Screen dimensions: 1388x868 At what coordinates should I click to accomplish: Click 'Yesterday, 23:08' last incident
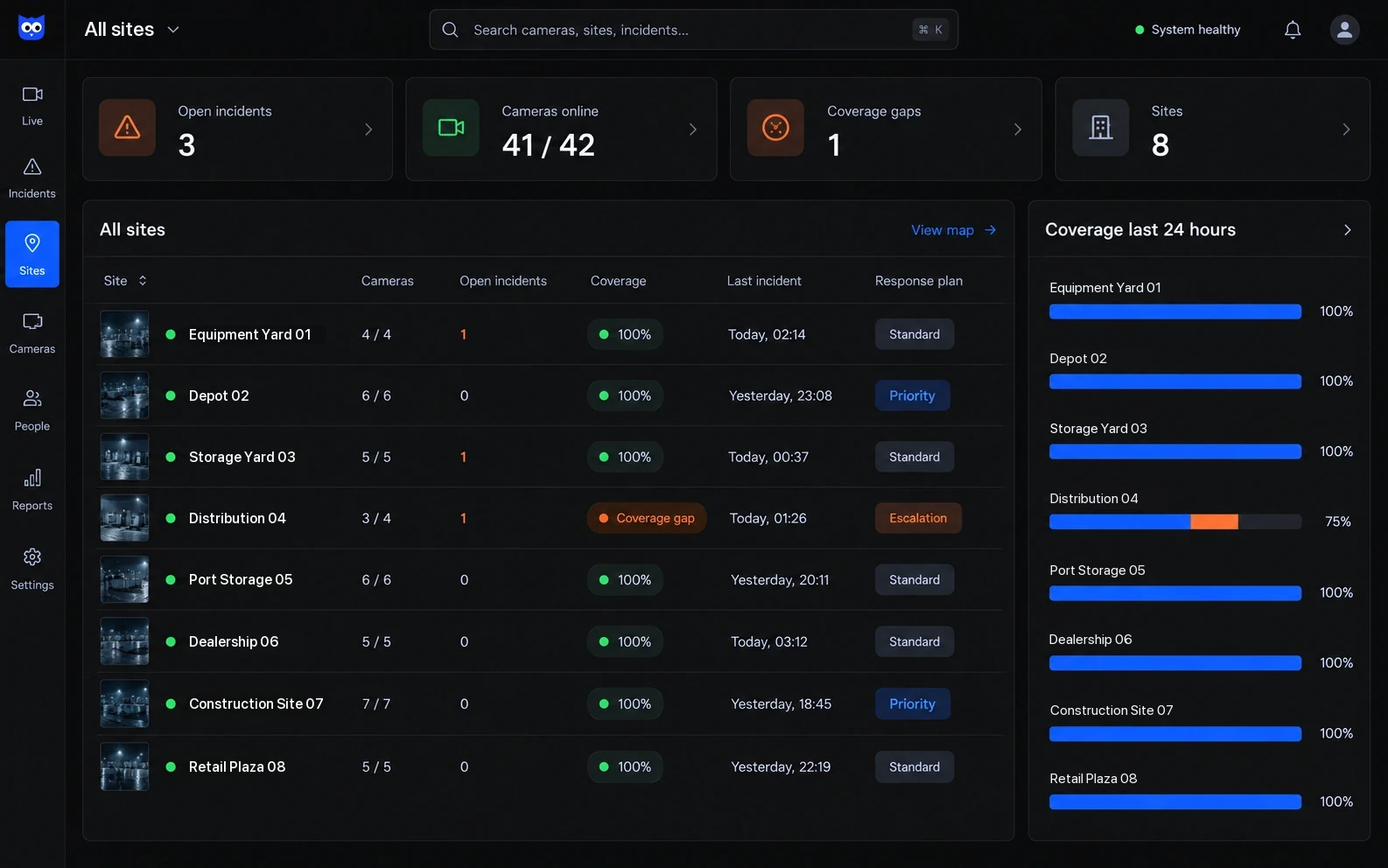pyautogui.click(x=781, y=395)
